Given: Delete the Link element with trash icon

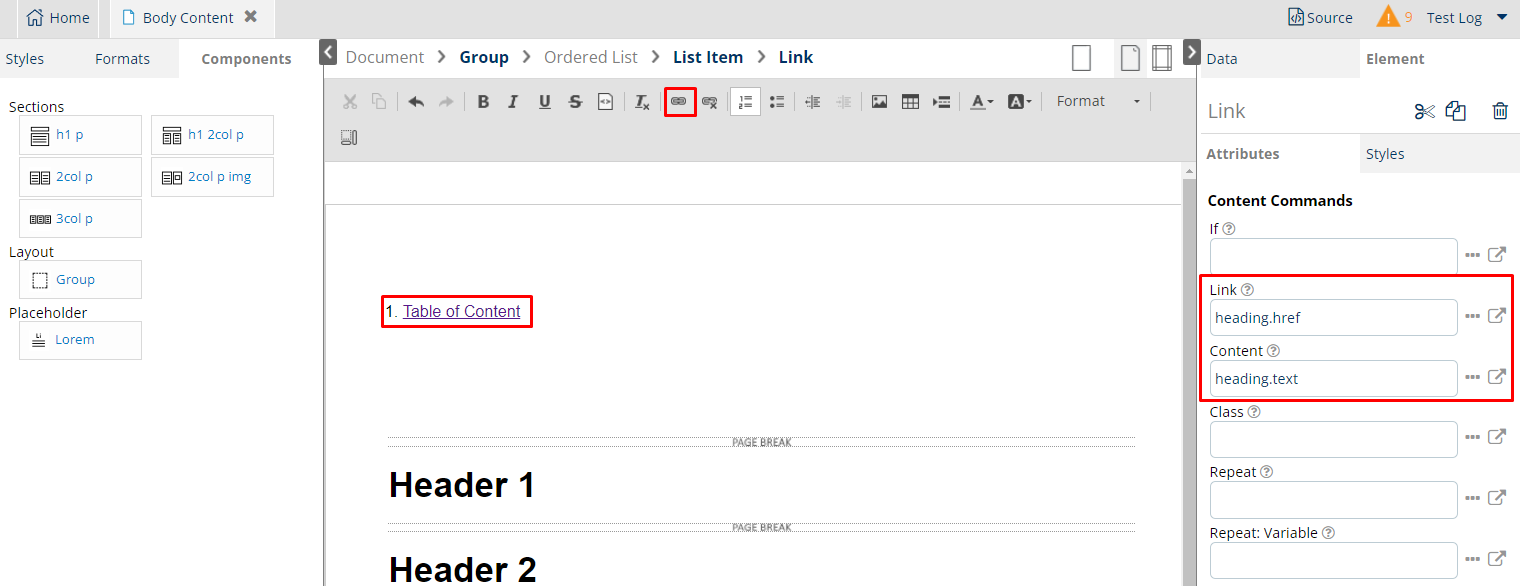Looking at the screenshot, I should tap(1500, 111).
